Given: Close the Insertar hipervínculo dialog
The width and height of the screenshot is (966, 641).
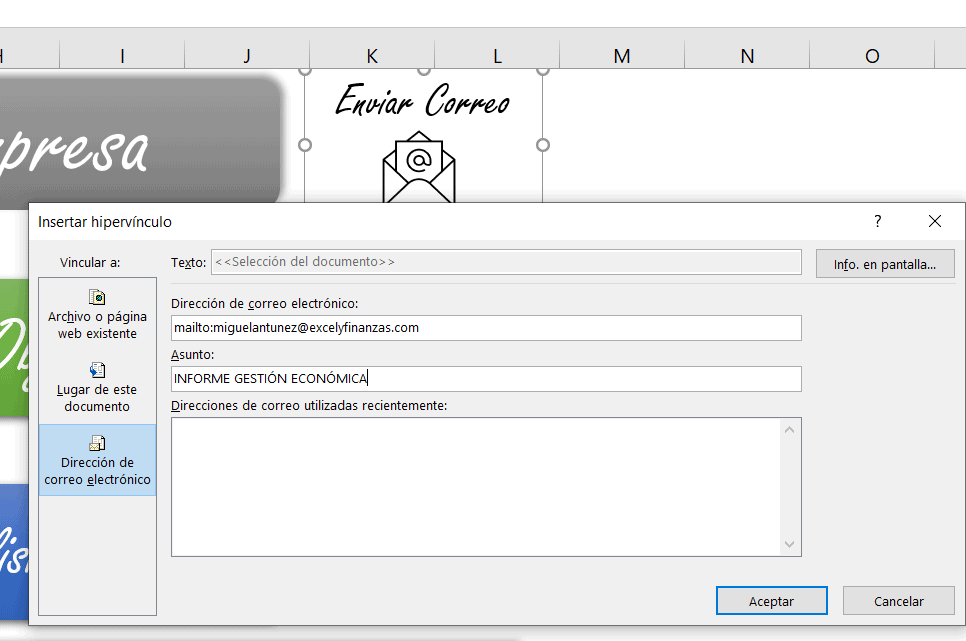Looking at the screenshot, I should [x=935, y=221].
